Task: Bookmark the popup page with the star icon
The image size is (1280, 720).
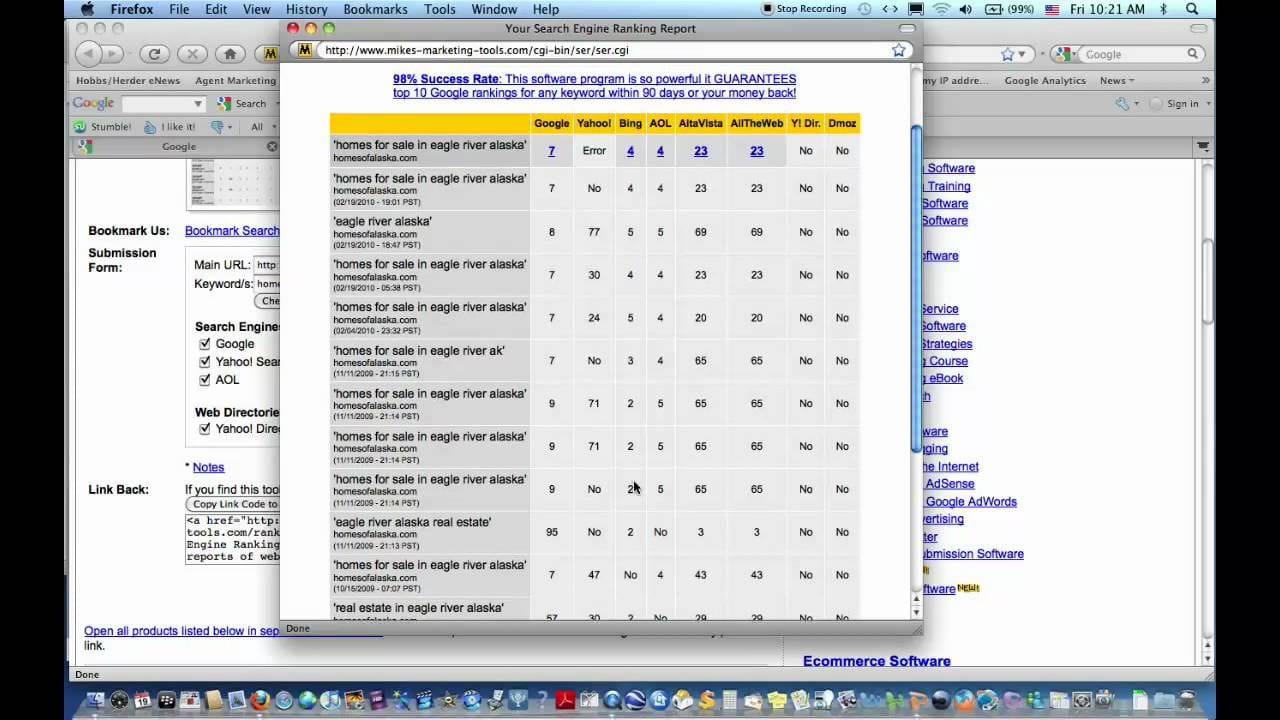Action: [x=898, y=50]
